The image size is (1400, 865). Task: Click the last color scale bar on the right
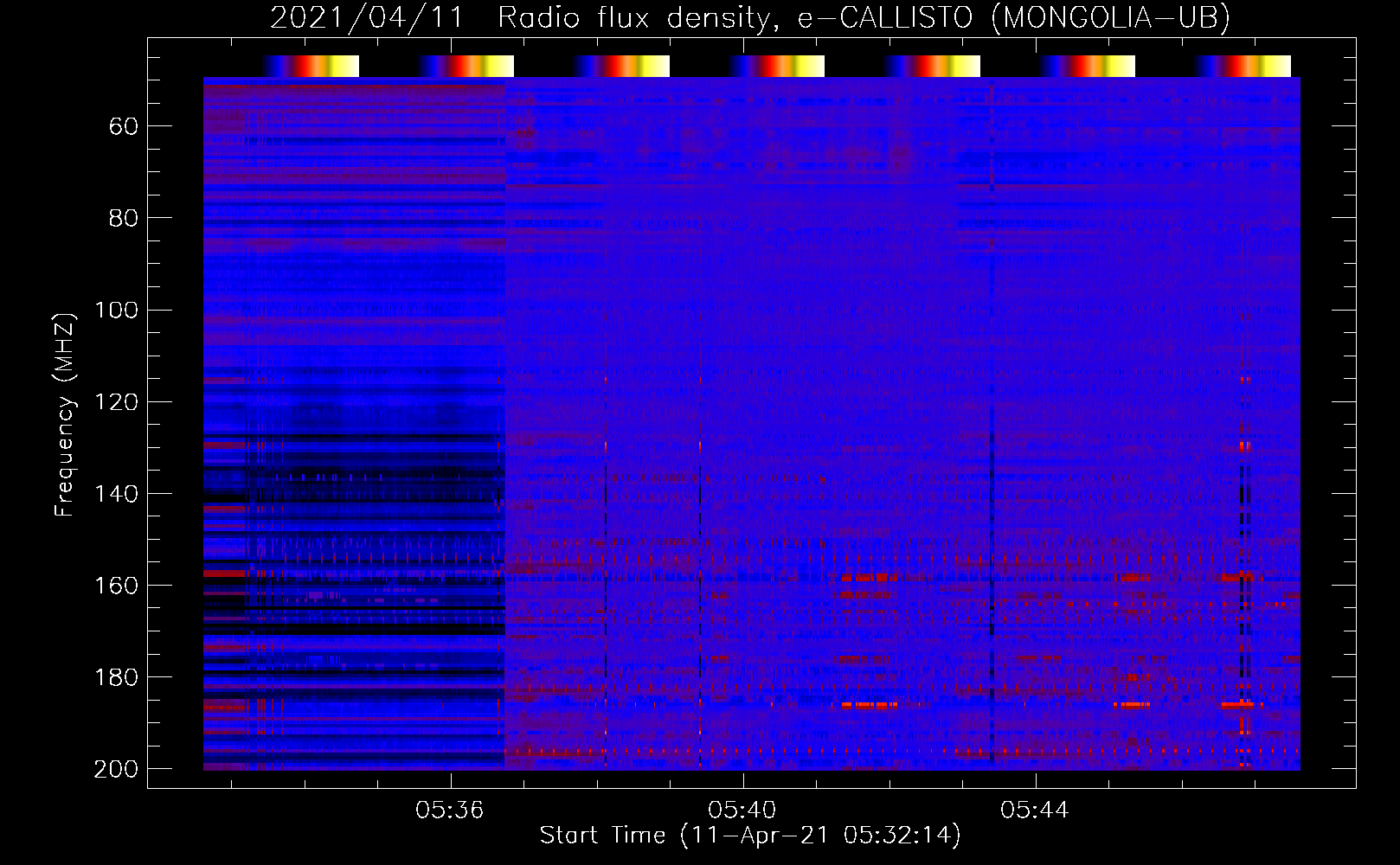click(x=1243, y=67)
